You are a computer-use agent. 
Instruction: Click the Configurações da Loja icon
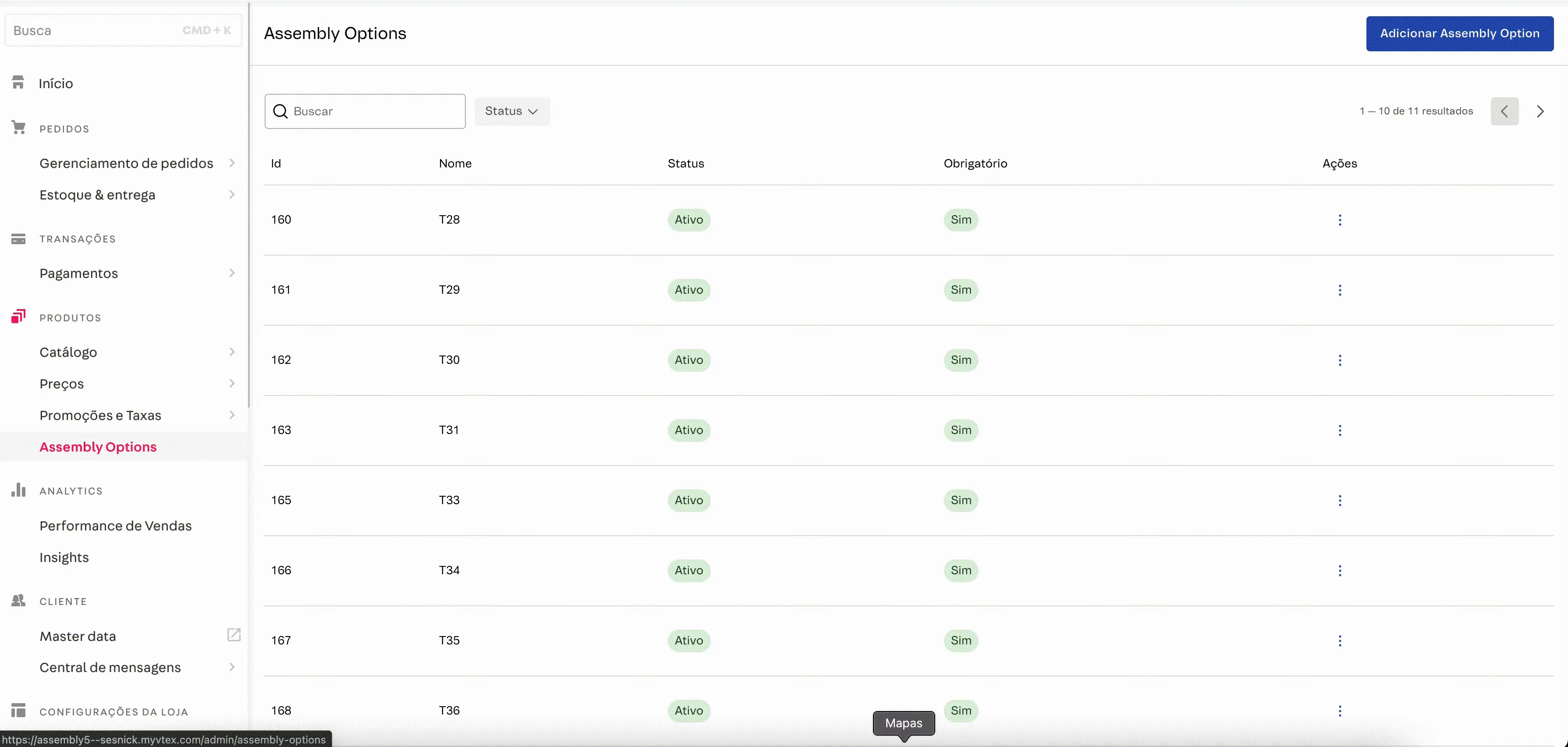pyautogui.click(x=18, y=710)
